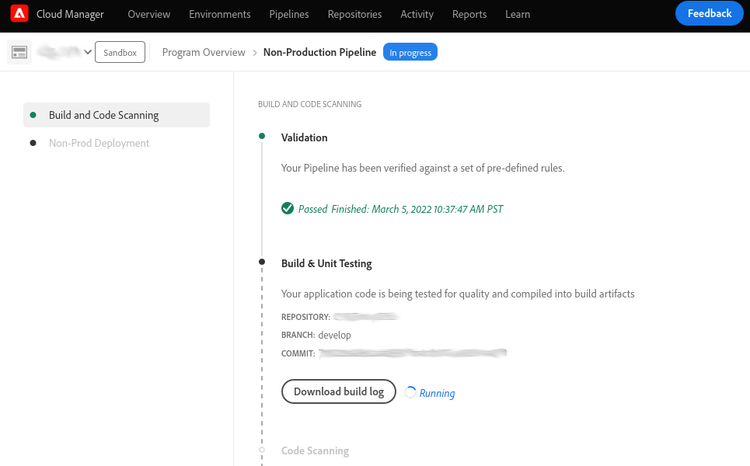Click the branch name develop
The width and height of the screenshot is (750, 466).
[x=334, y=335]
